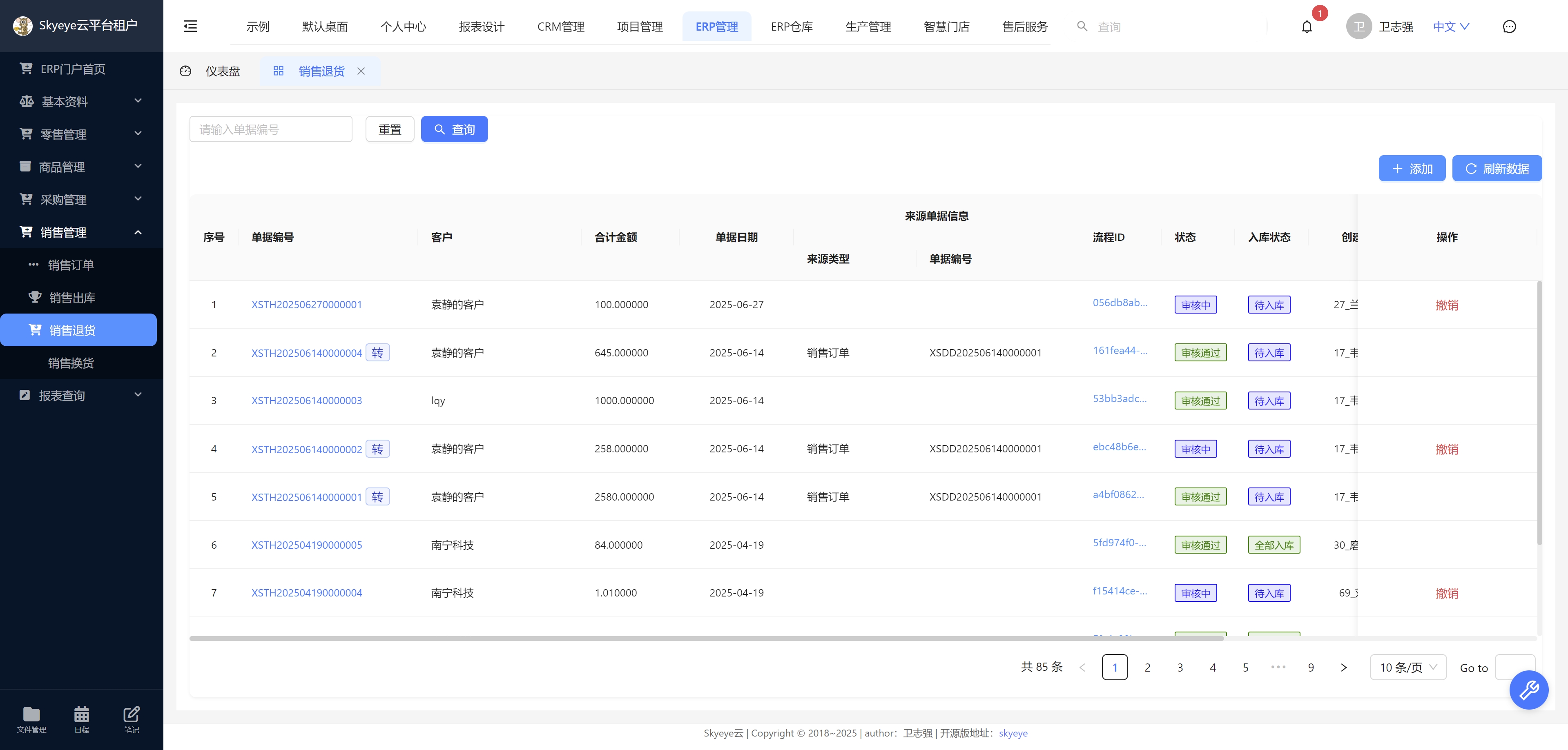Click 审核中 status for XSTH202506140000002
The image size is (1568, 750).
[x=1196, y=449]
